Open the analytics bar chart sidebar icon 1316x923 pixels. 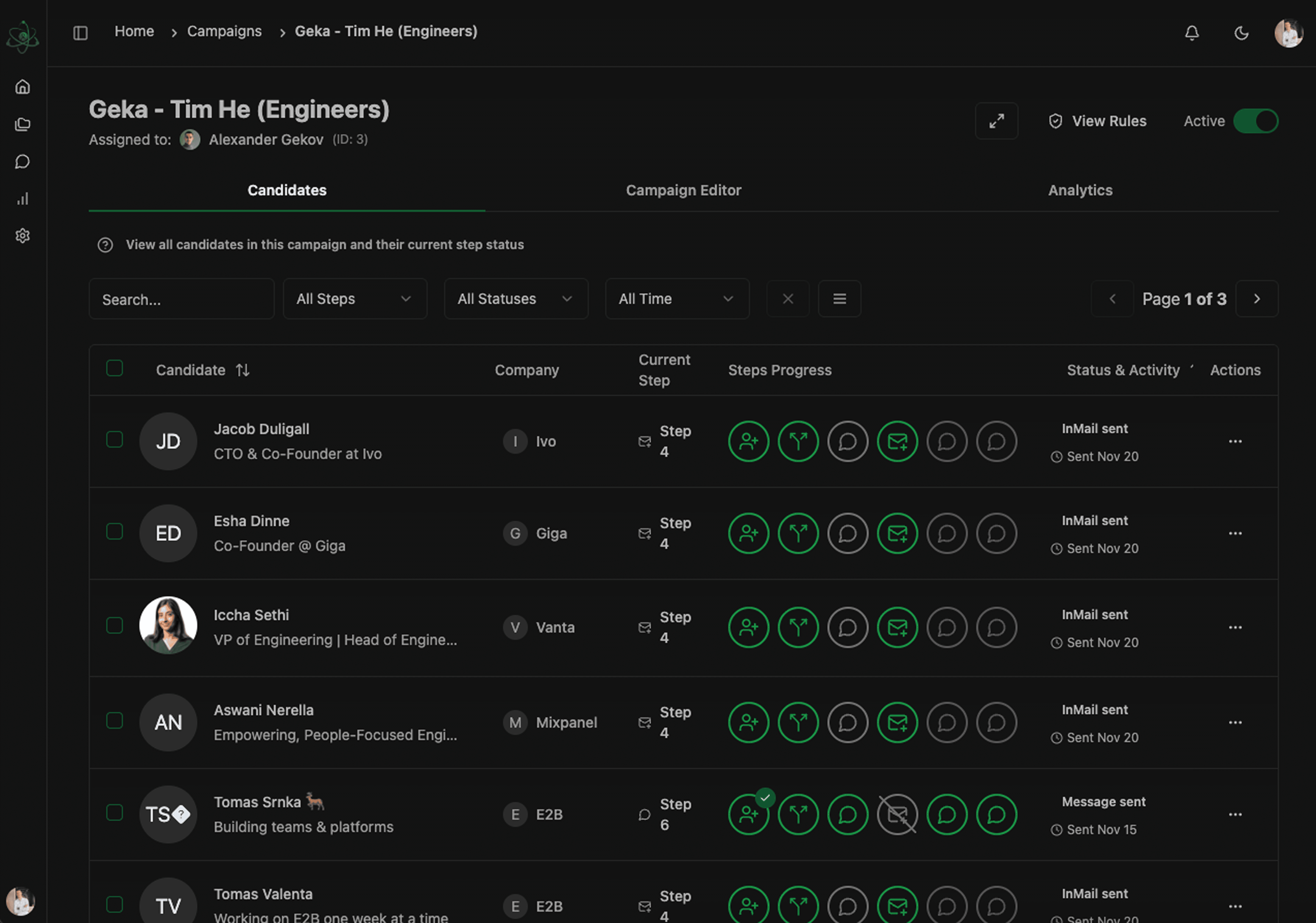point(22,199)
